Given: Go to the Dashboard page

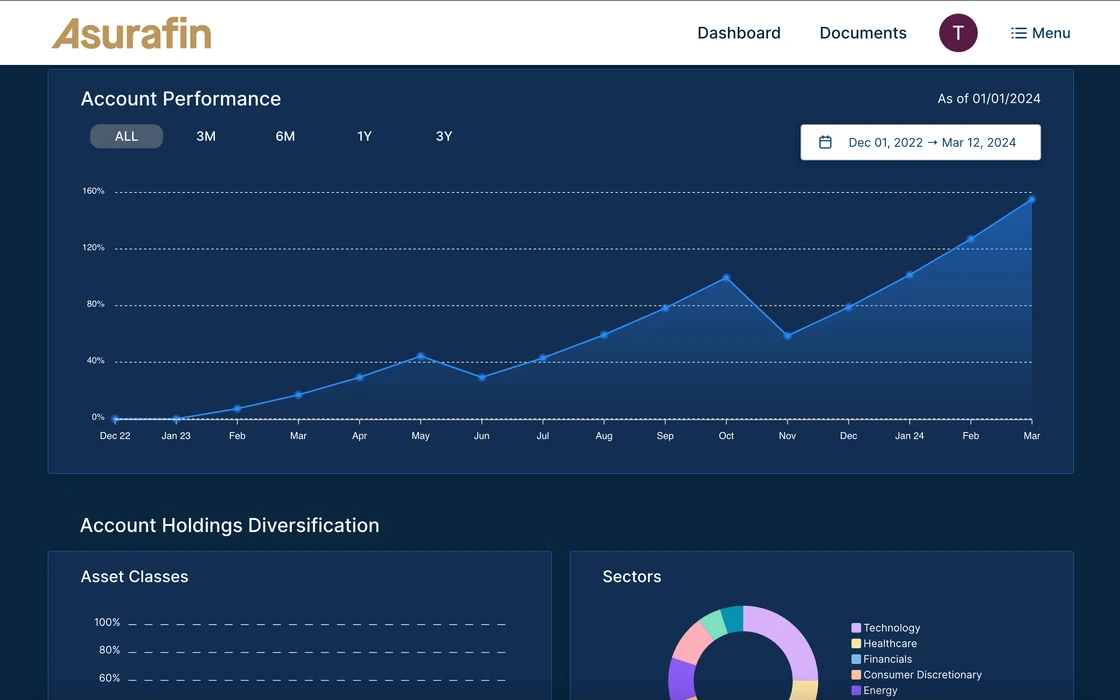Looking at the screenshot, I should (x=739, y=33).
